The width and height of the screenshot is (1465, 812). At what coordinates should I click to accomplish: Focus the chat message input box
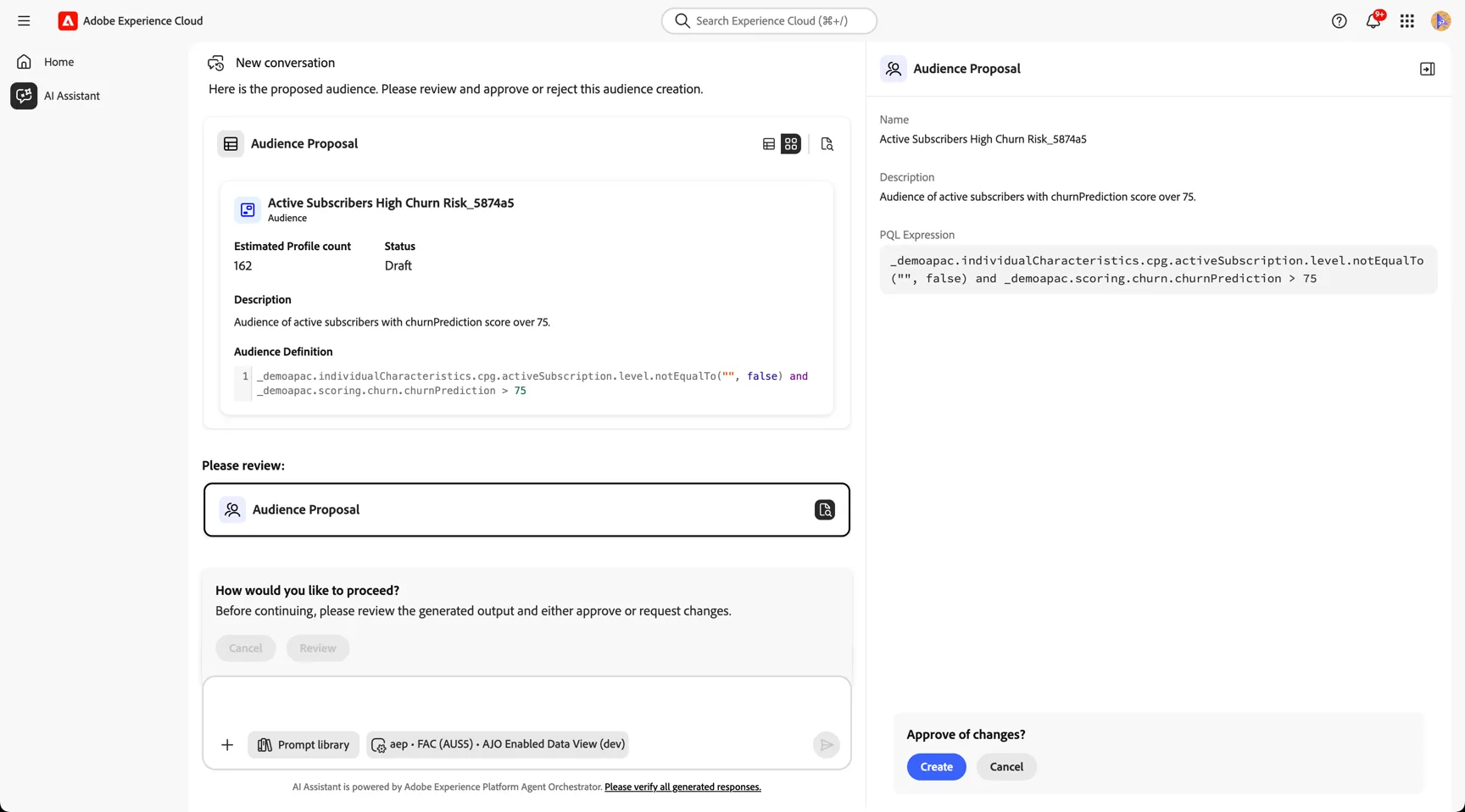tap(526, 702)
